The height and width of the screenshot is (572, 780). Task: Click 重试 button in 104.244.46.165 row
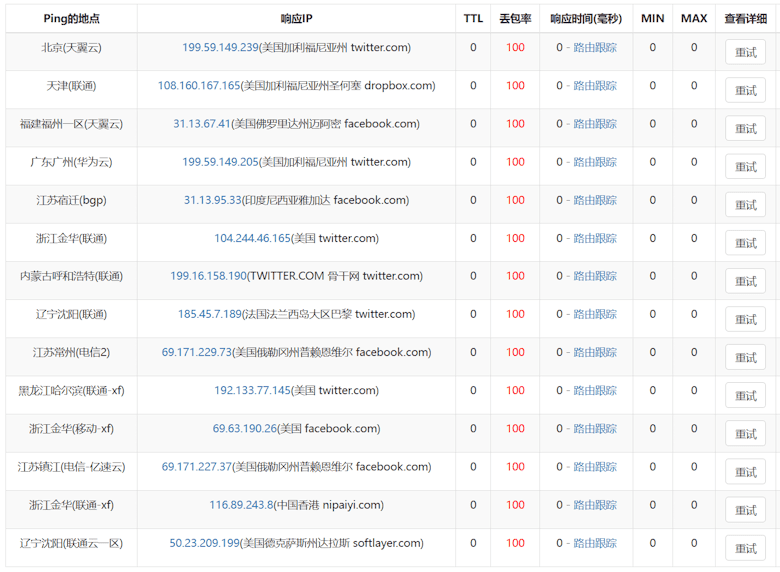click(x=745, y=243)
